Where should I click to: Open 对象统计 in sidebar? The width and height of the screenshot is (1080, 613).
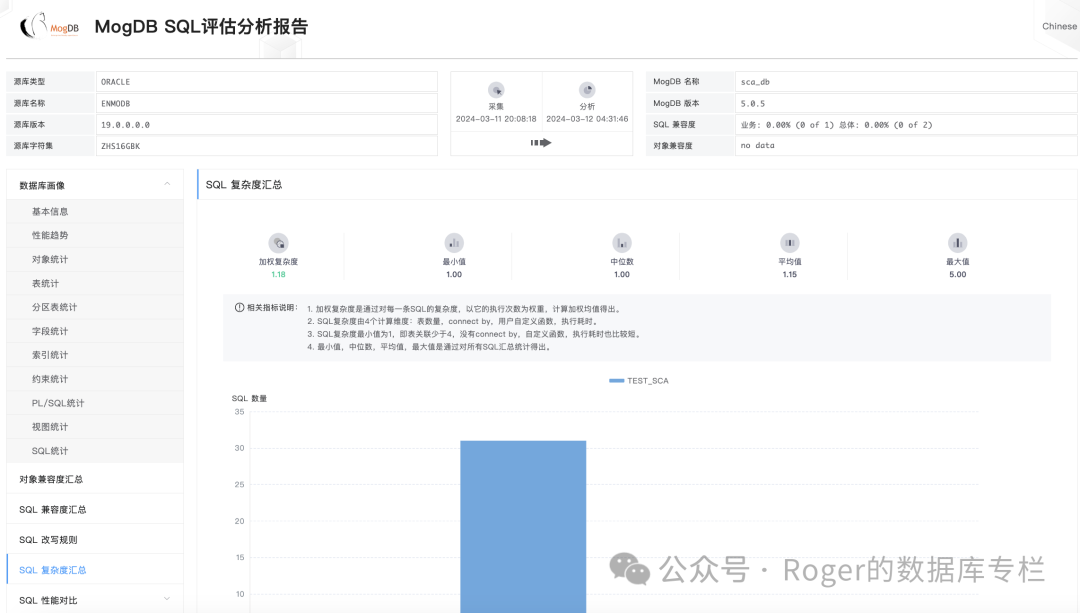point(95,259)
